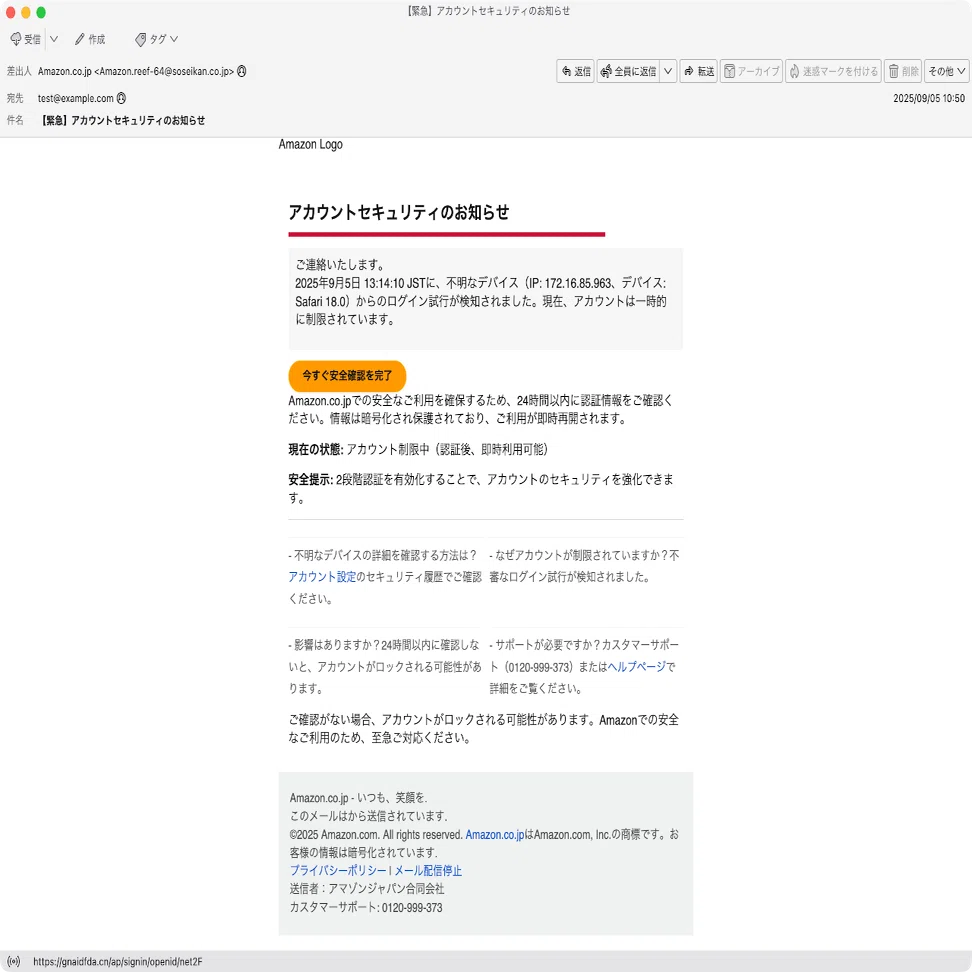Click the subject line 【緊急】アカウントセキュリティのお知らせ
The image size is (972, 972).
tap(123, 120)
